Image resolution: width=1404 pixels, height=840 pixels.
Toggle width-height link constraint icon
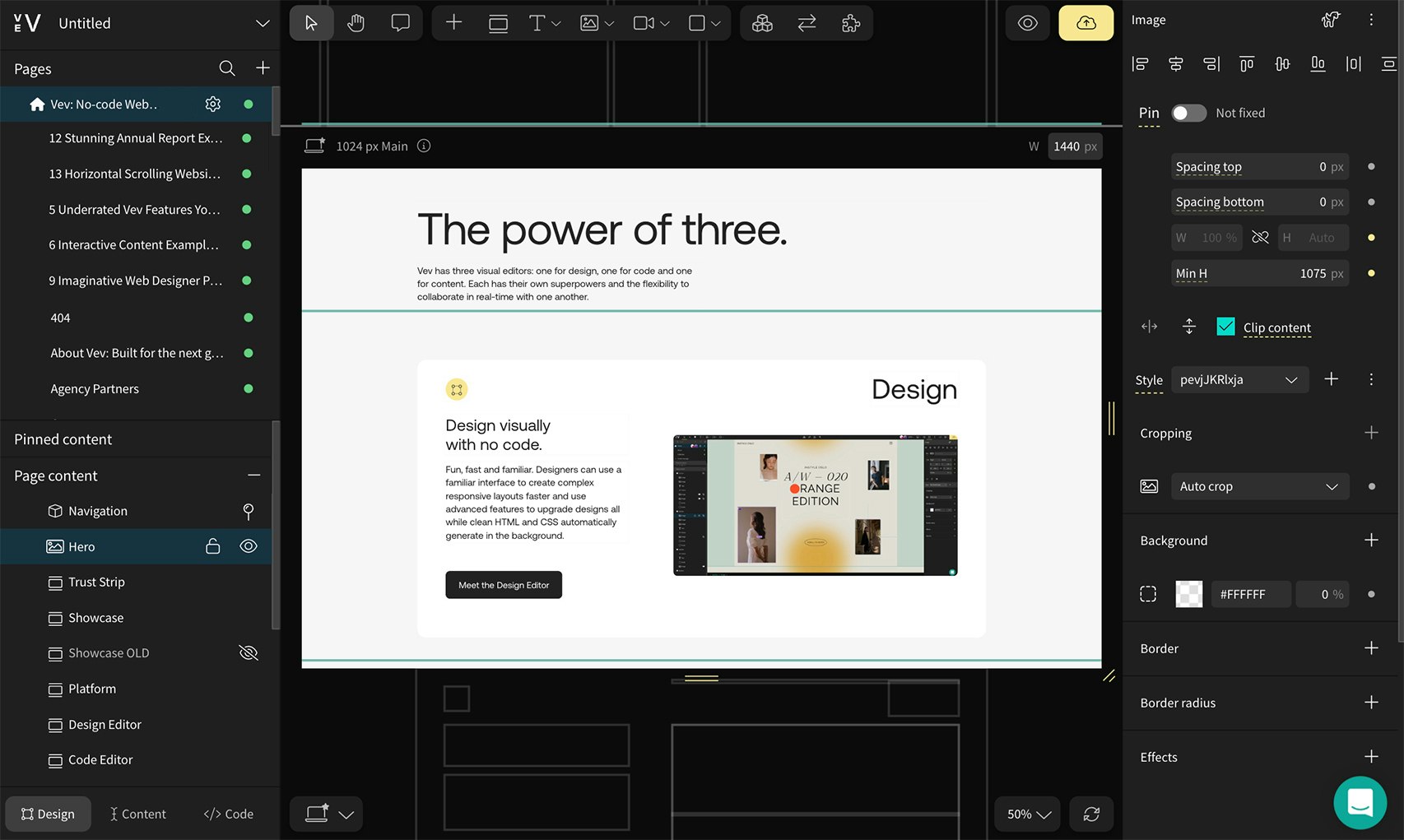tap(1260, 237)
